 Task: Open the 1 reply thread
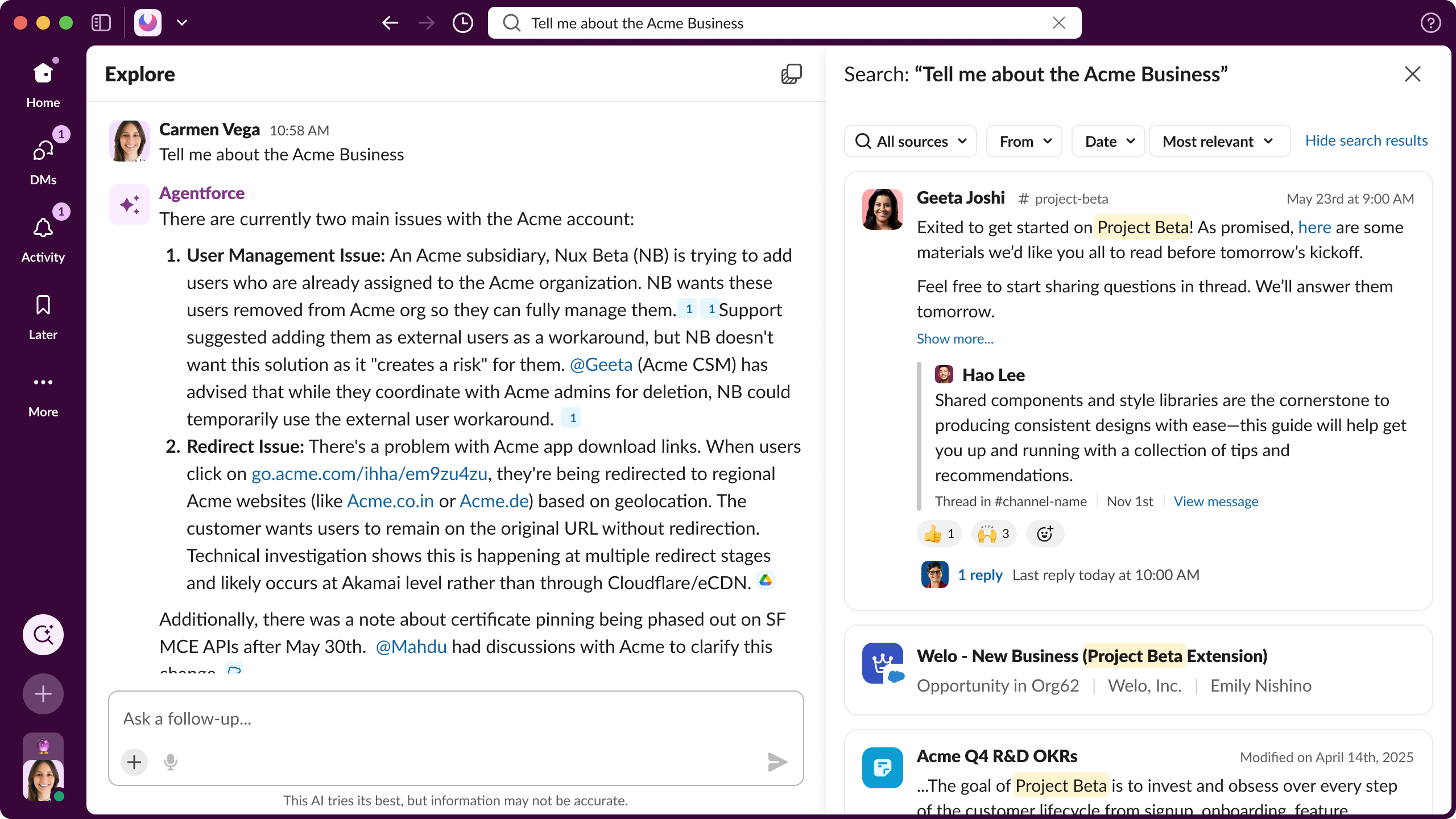click(x=980, y=574)
